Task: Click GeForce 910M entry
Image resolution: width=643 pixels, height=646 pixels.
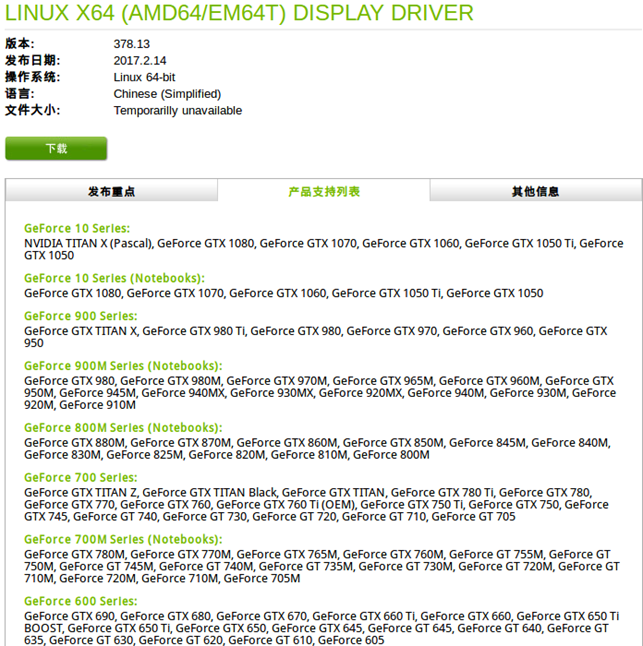Action: pos(98,405)
